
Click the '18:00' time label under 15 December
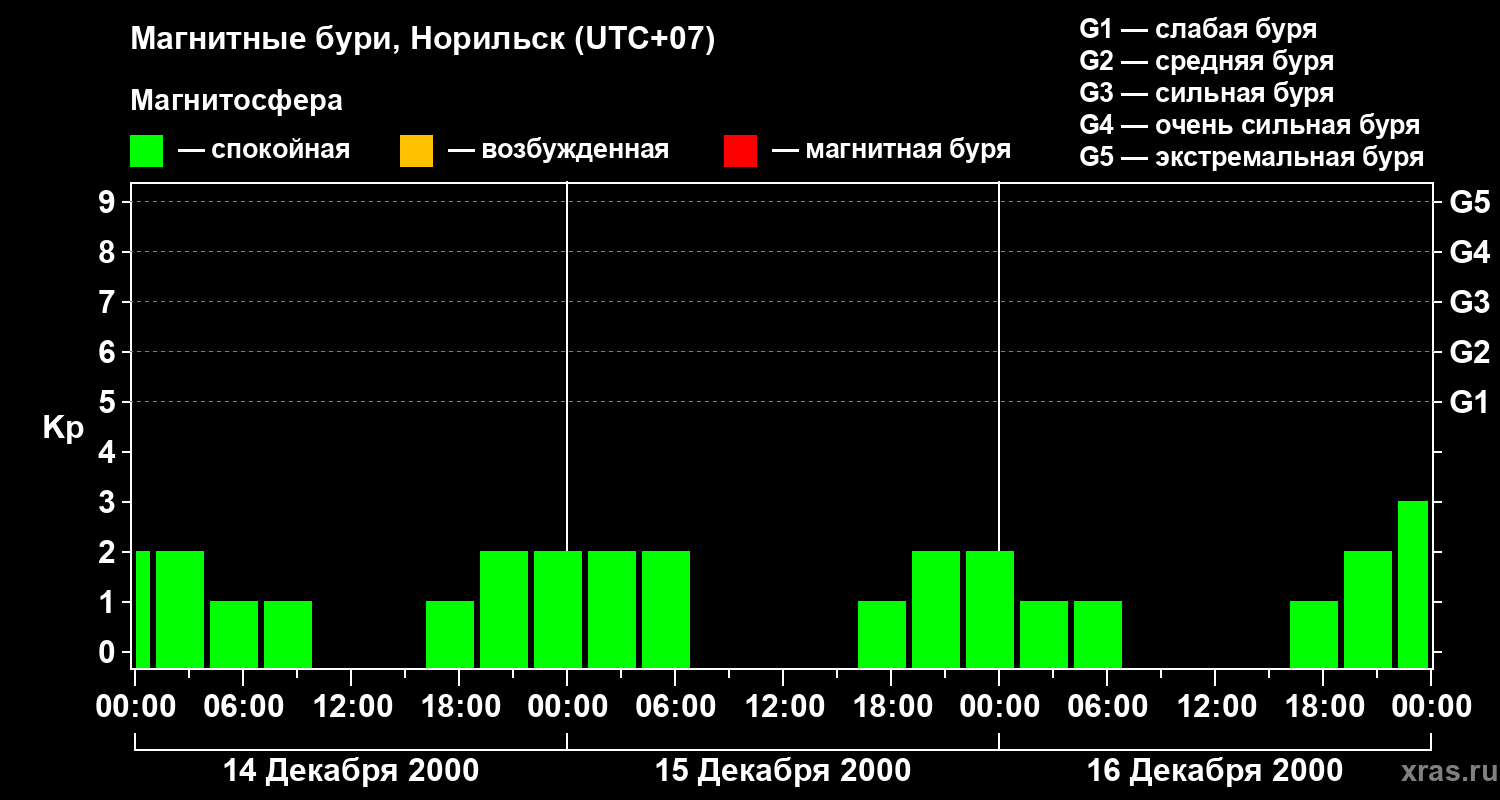(891, 707)
